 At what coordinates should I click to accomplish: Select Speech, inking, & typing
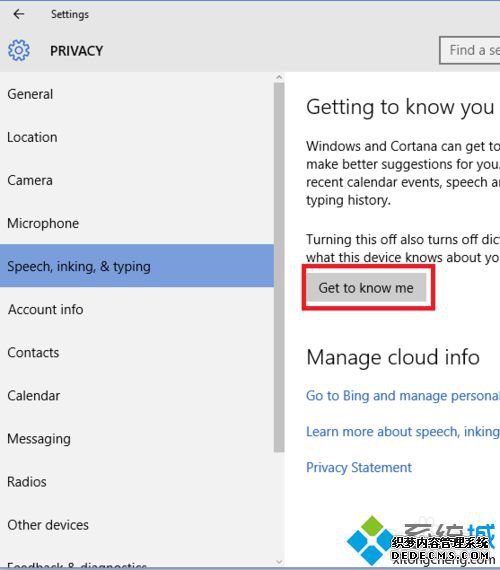(x=137, y=266)
